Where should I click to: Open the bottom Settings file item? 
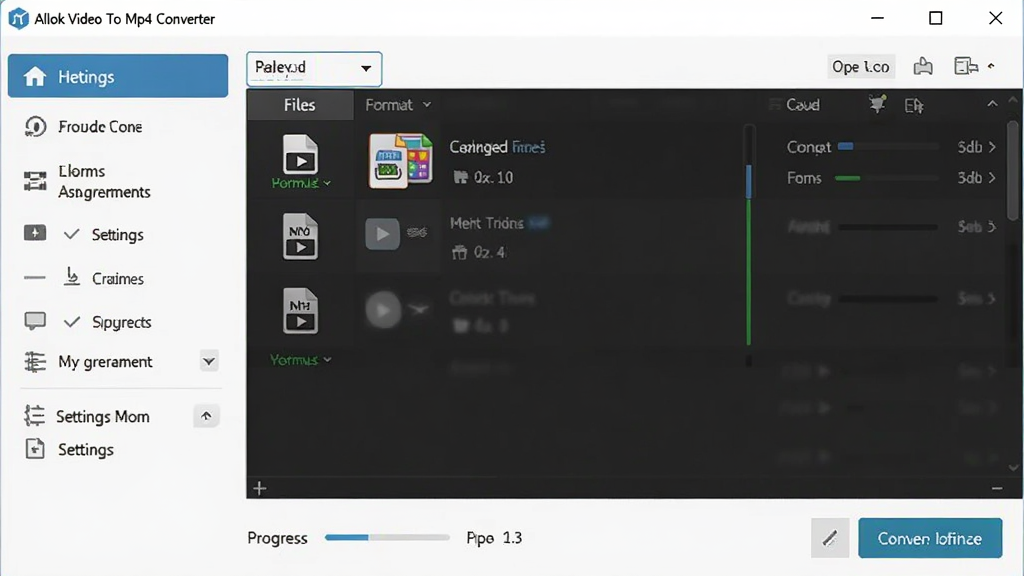pos(86,450)
